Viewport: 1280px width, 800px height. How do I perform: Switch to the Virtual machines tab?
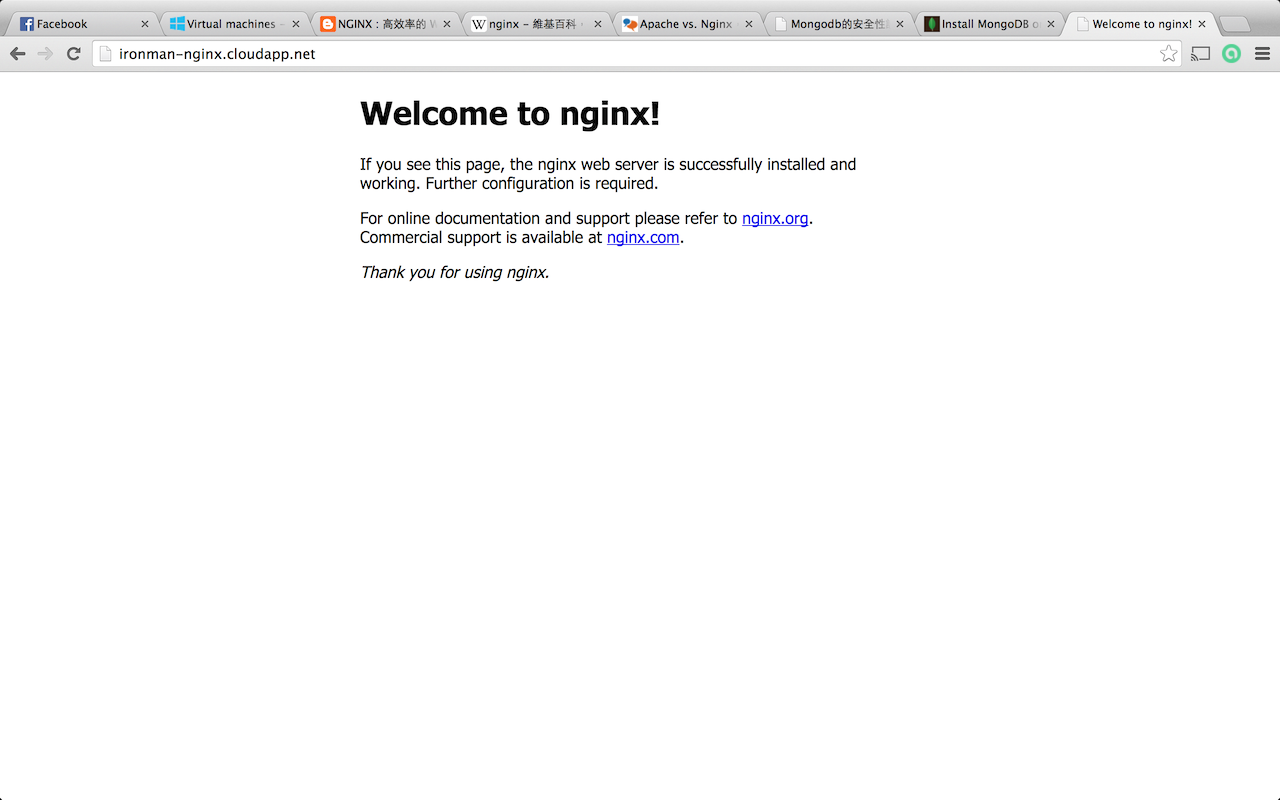[x=235, y=24]
